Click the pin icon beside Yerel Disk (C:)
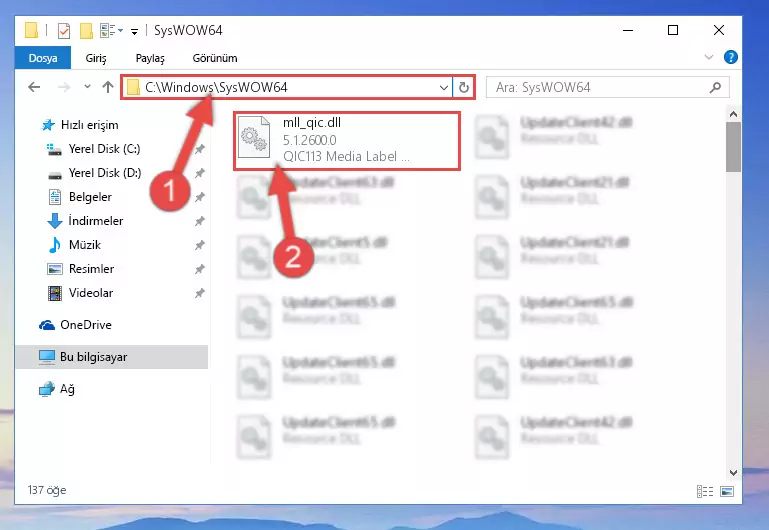Screen dimensions: 769x530 point(200,149)
